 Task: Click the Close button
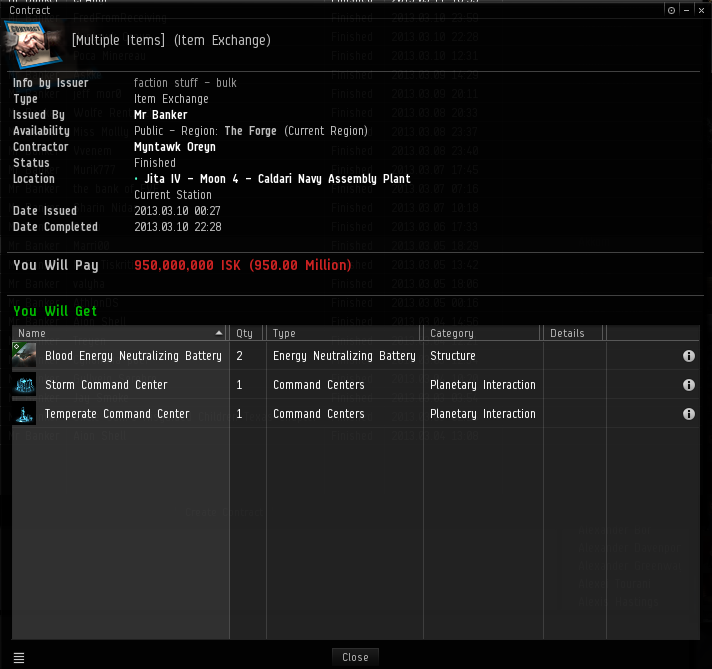[355, 657]
